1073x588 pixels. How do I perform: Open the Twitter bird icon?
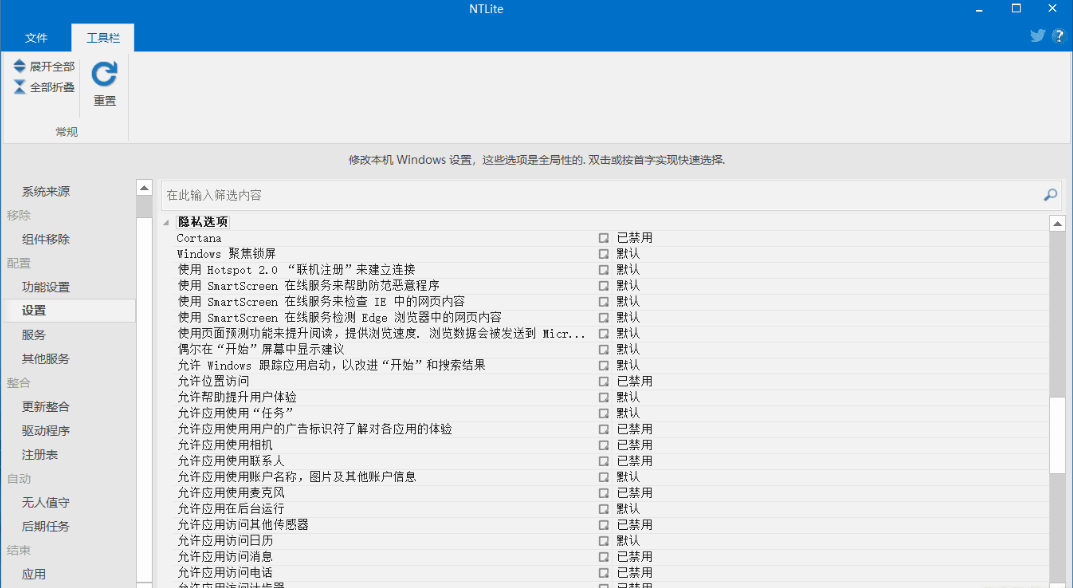pyautogui.click(x=1037, y=36)
